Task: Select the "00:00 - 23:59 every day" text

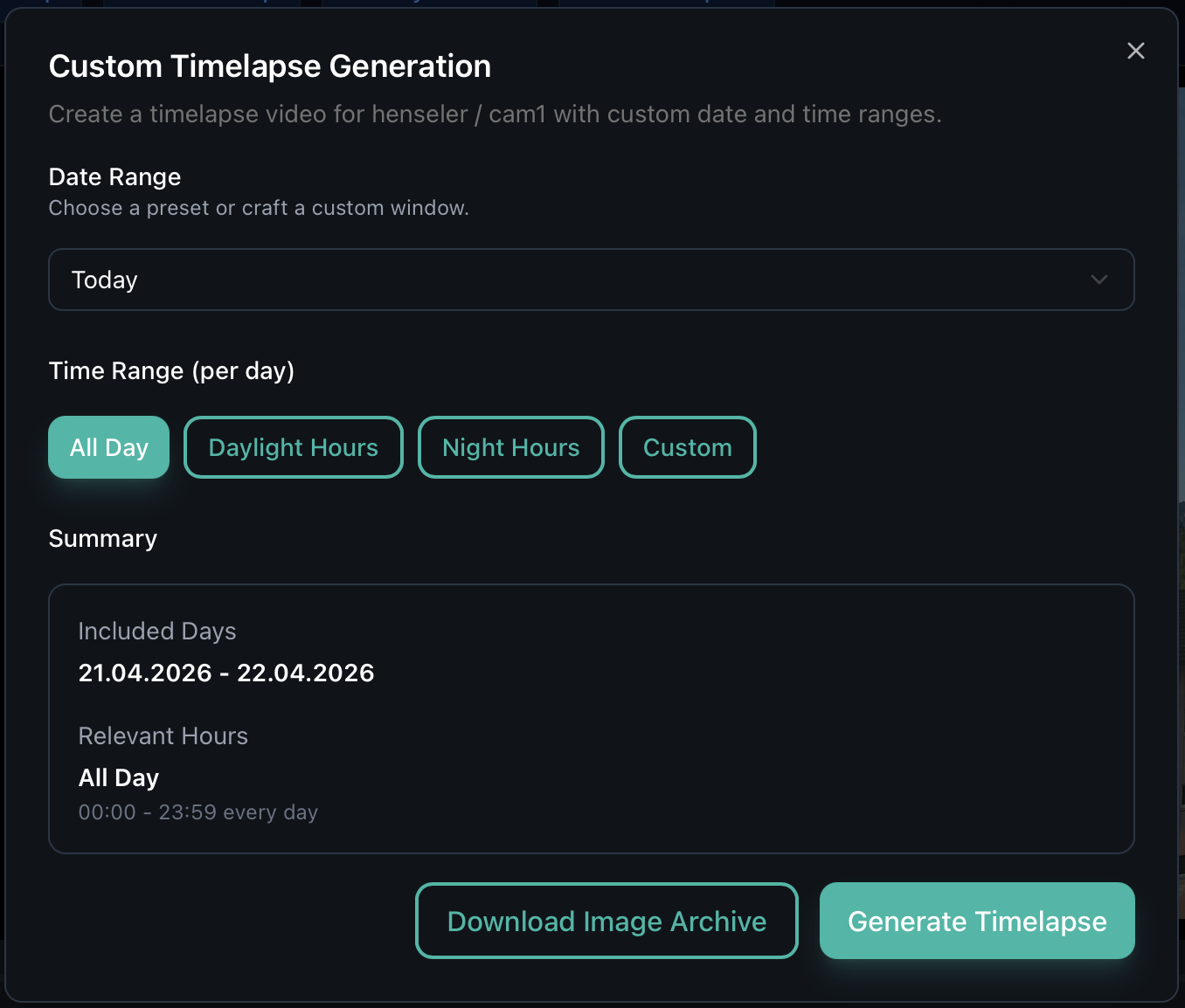Action: click(x=198, y=812)
